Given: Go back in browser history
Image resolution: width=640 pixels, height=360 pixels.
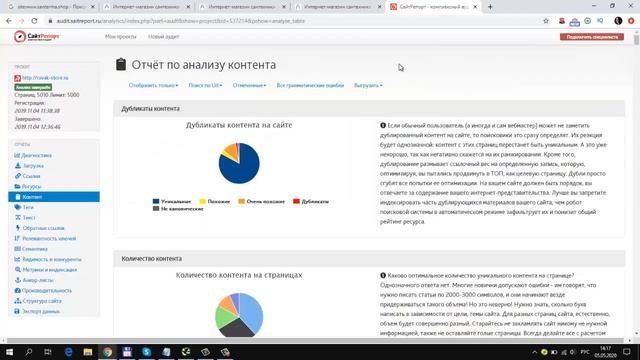Looking at the screenshot, I should coord(9,21).
